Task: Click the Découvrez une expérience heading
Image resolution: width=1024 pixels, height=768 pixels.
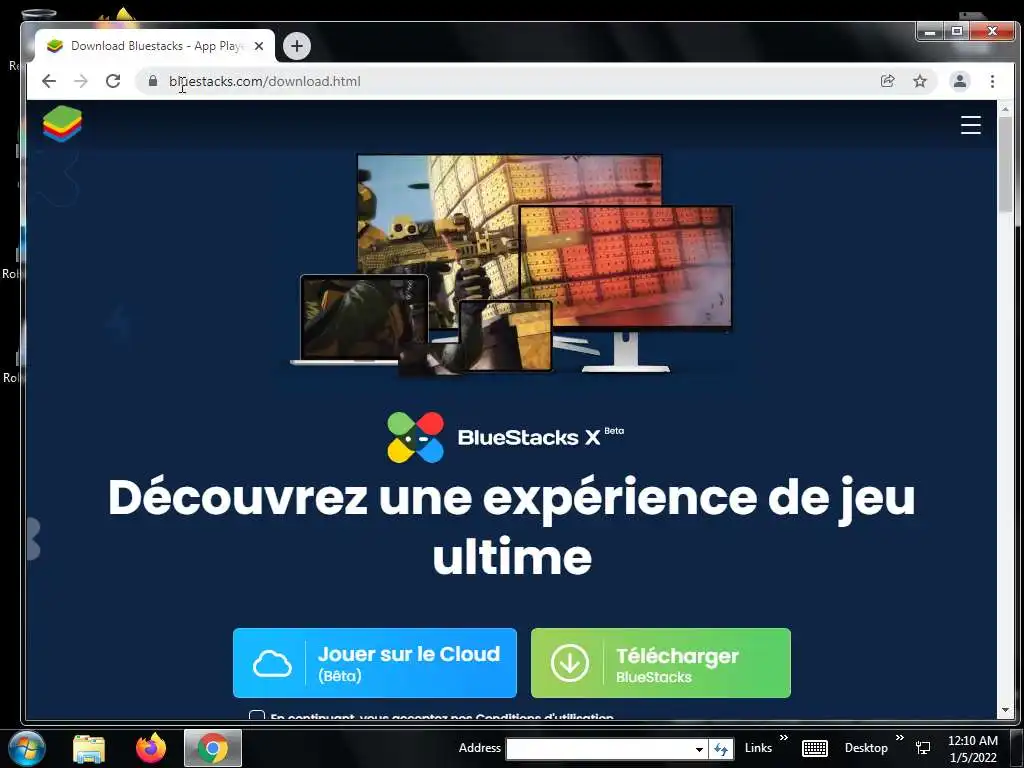Action: 511,526
